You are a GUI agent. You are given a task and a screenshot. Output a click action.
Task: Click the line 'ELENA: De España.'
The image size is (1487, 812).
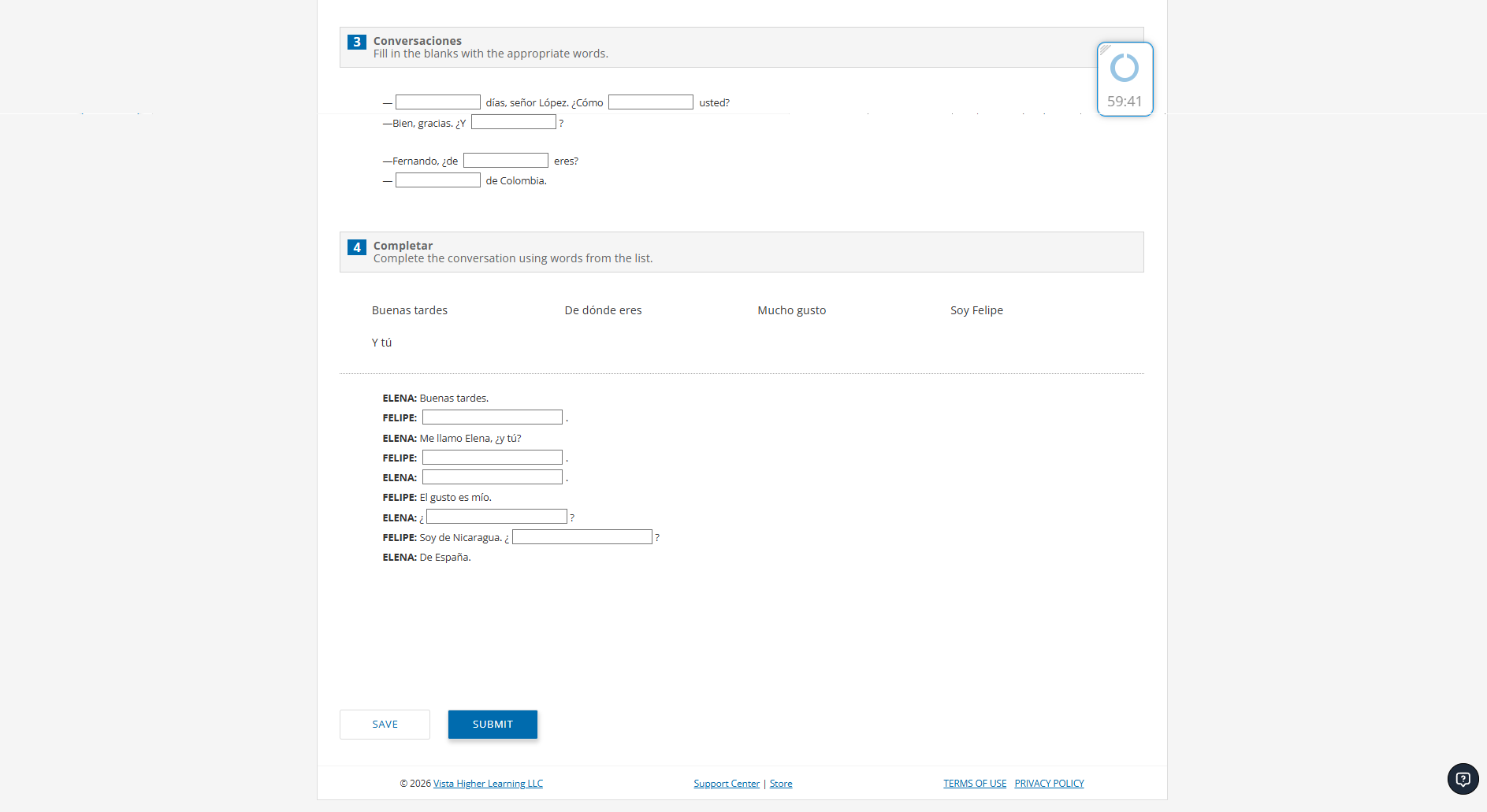[426, 558]
